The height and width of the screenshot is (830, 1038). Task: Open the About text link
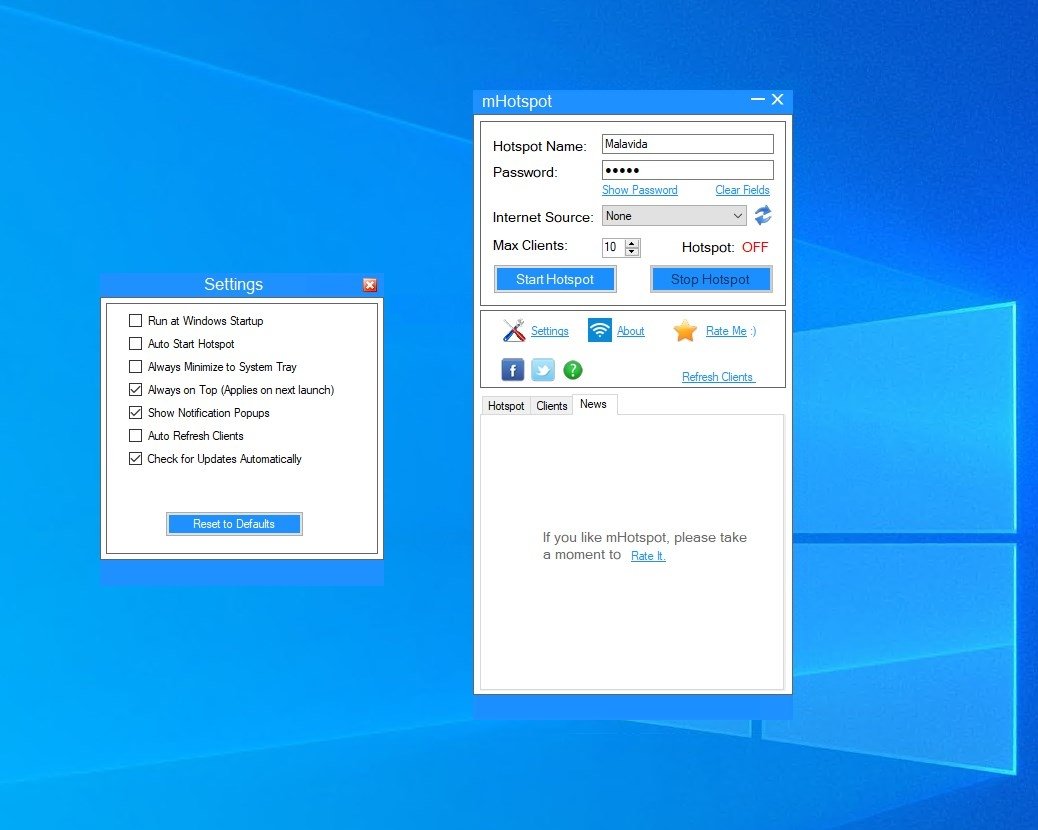[x=630, y=331]
